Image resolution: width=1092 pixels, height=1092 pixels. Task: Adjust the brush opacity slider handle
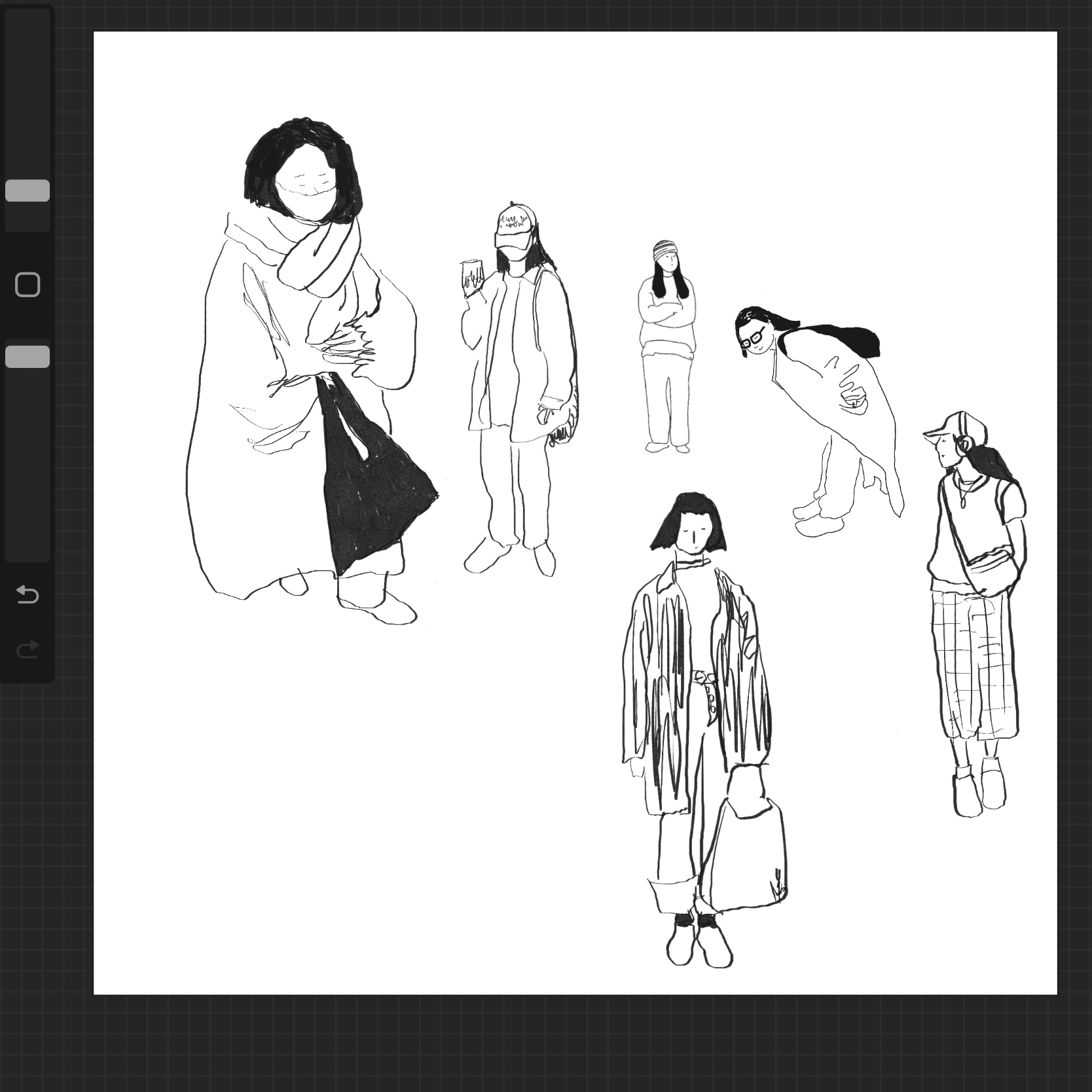[27, 357]
